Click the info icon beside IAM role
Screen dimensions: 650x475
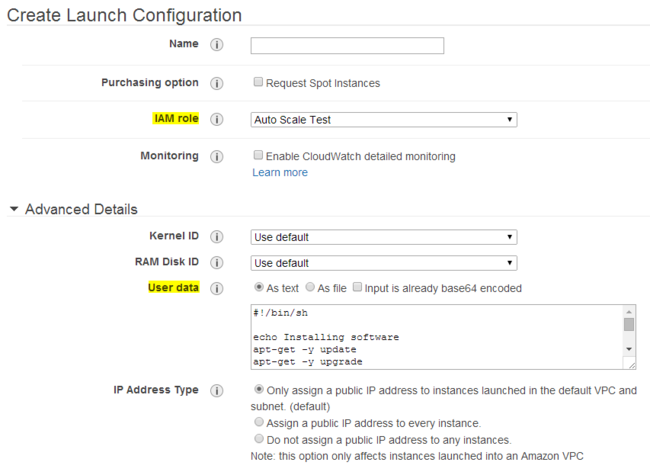click(217, 119)
